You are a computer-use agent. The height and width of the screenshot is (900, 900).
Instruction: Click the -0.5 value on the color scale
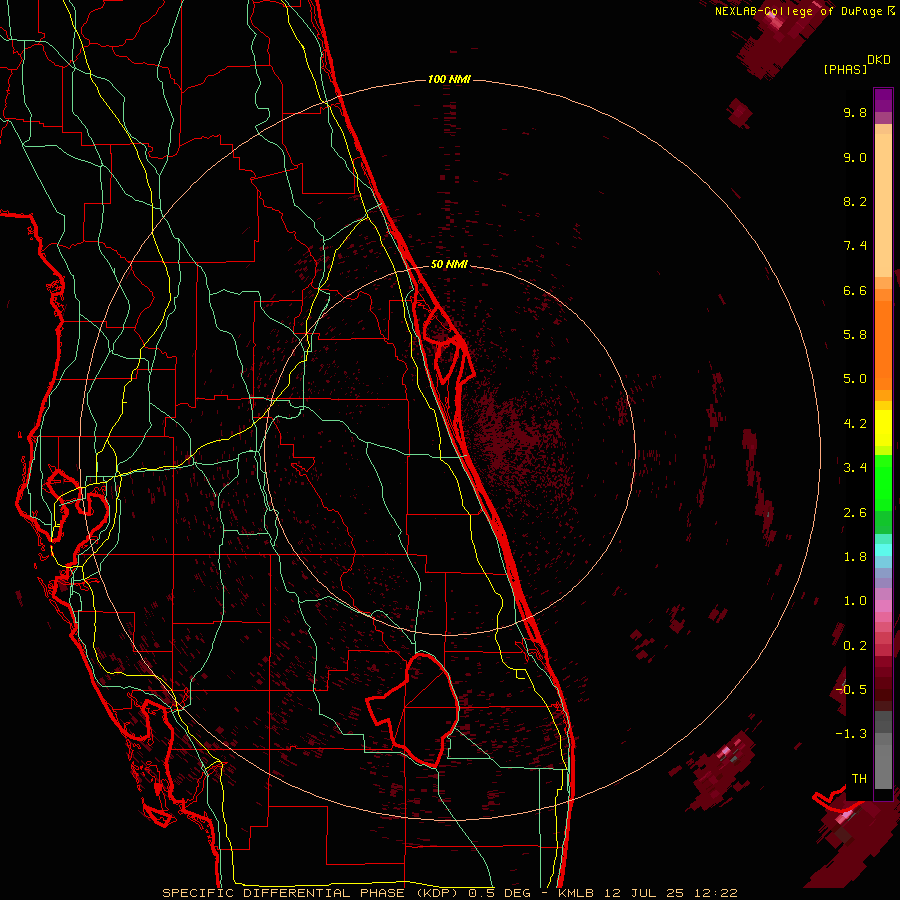tap(851, 690)
